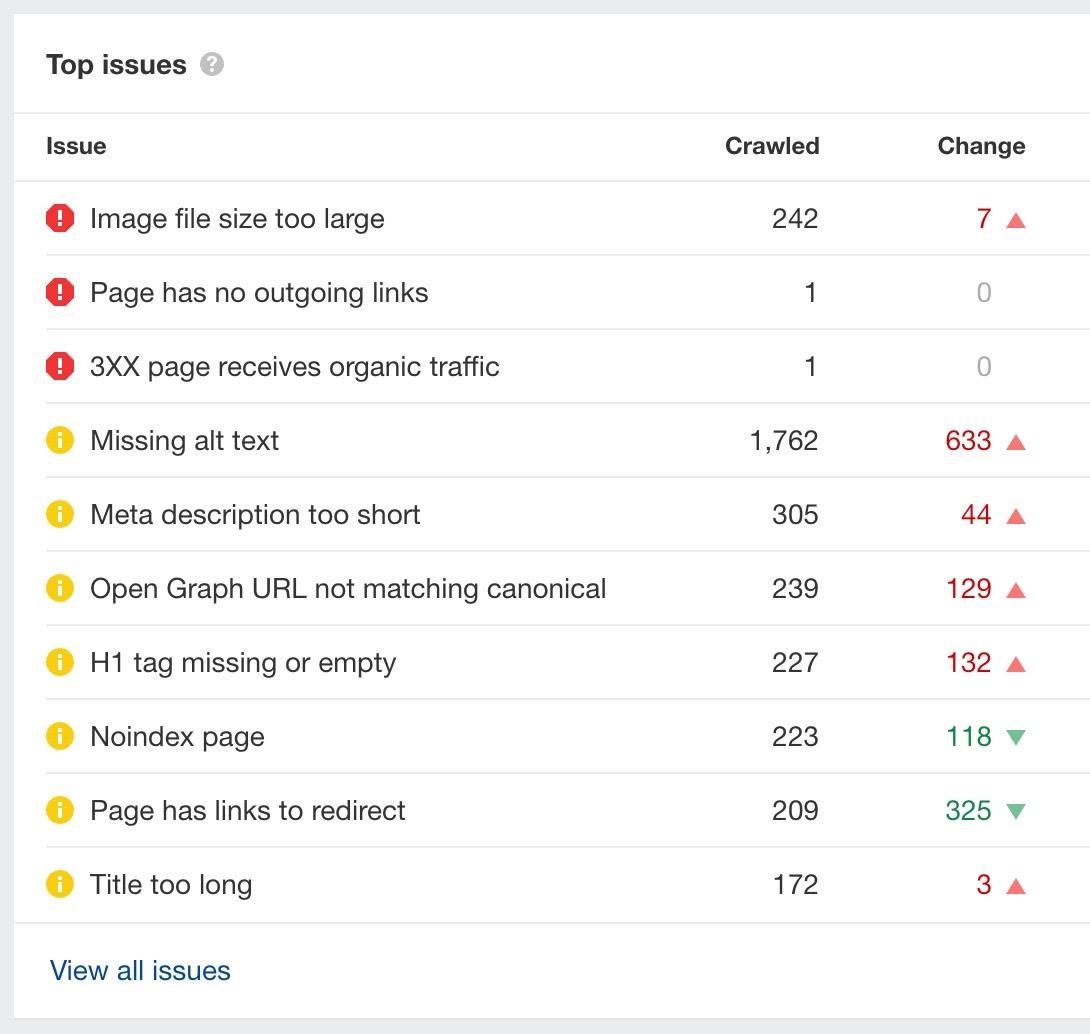
Task: Click green down arrow in Noindex page row
Action: point(1016,738)
